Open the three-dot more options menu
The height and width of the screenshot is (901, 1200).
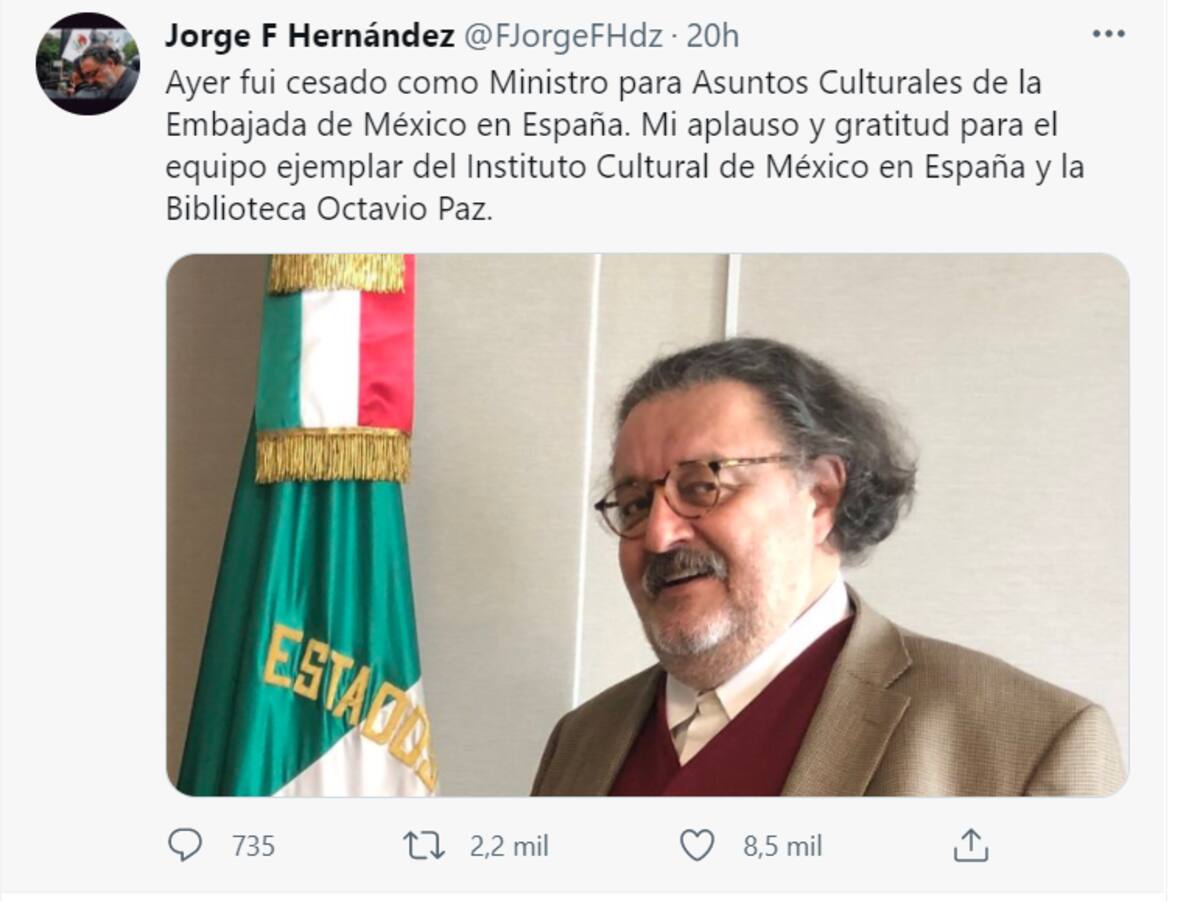(1109, 34)
